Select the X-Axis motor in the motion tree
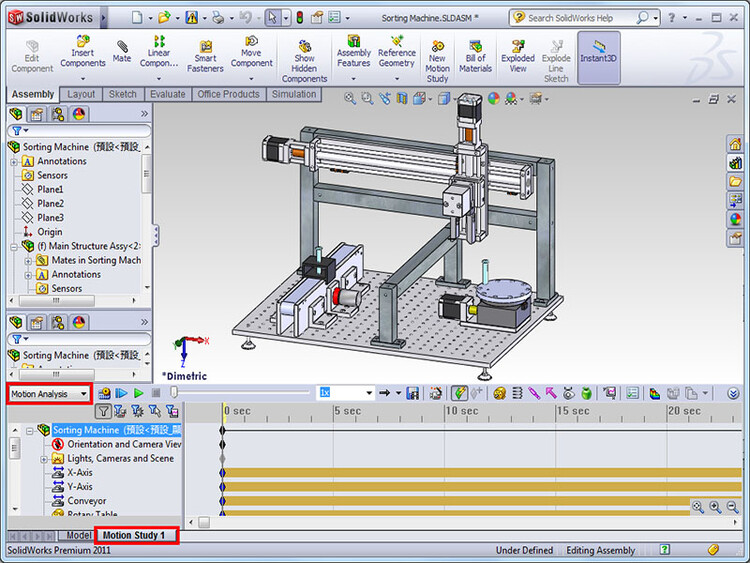 80,473
